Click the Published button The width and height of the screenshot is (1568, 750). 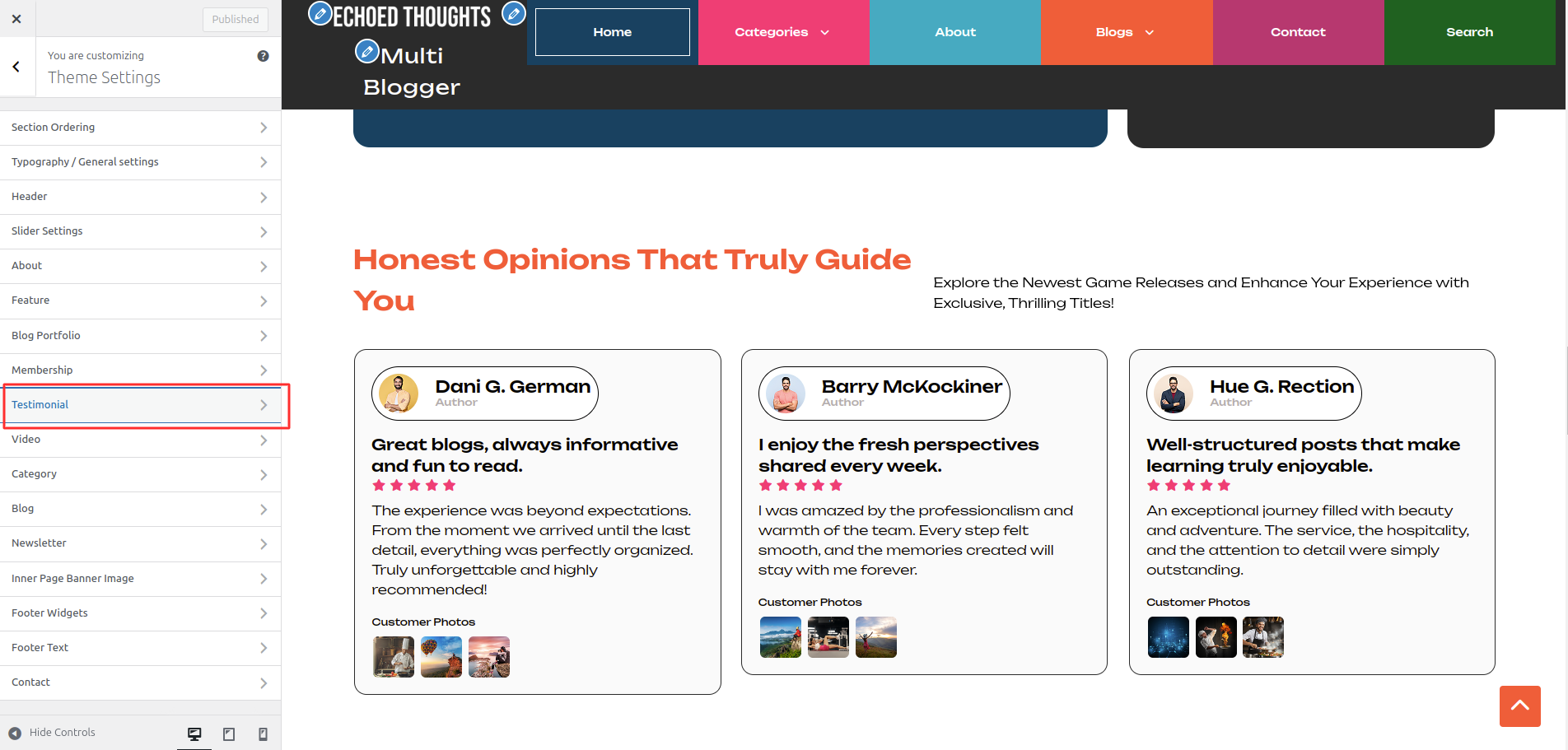coord(235,19)
